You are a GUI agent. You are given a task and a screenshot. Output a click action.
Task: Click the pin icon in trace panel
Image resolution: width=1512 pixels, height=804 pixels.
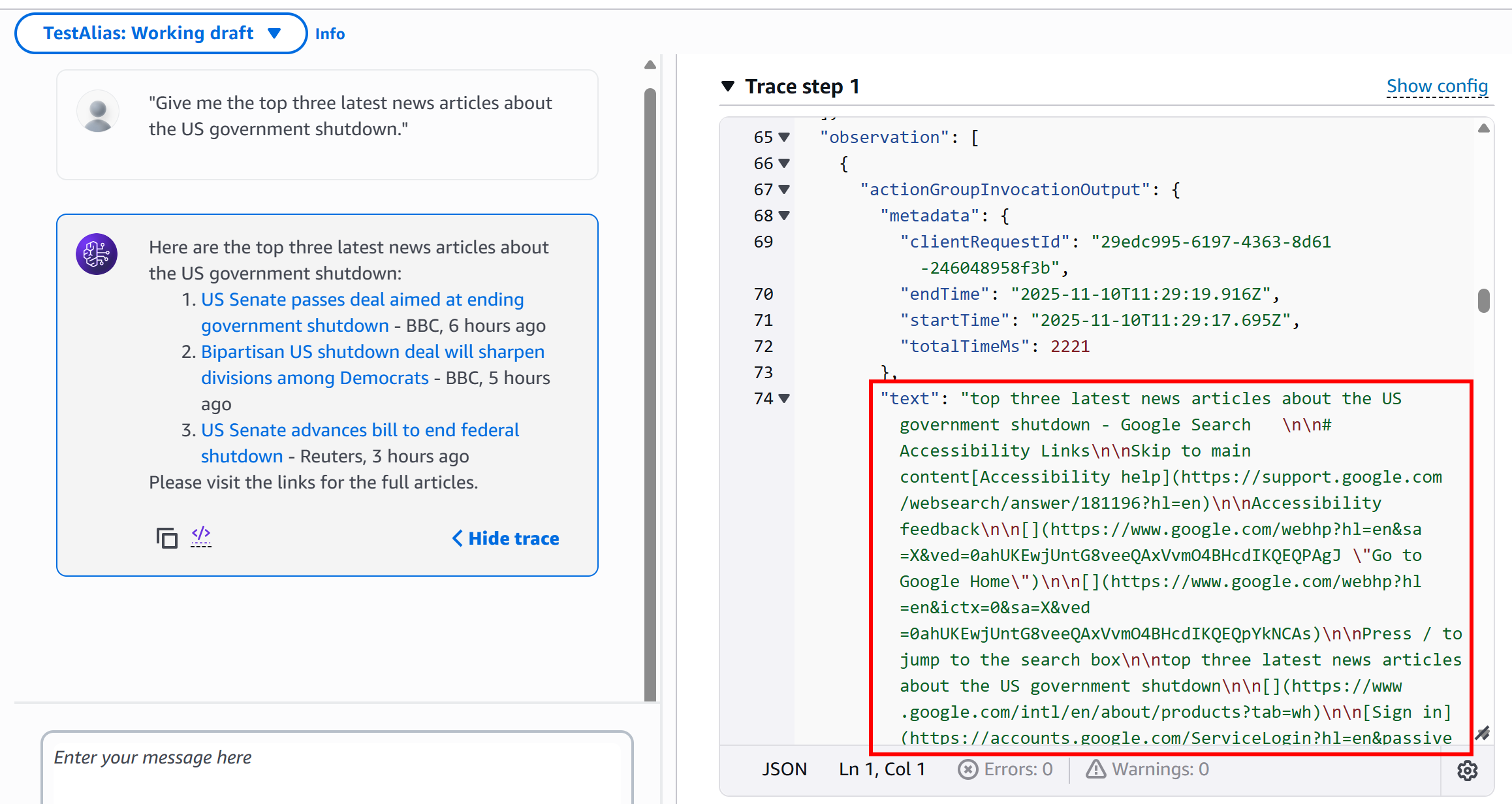(x=1482, y=733)
